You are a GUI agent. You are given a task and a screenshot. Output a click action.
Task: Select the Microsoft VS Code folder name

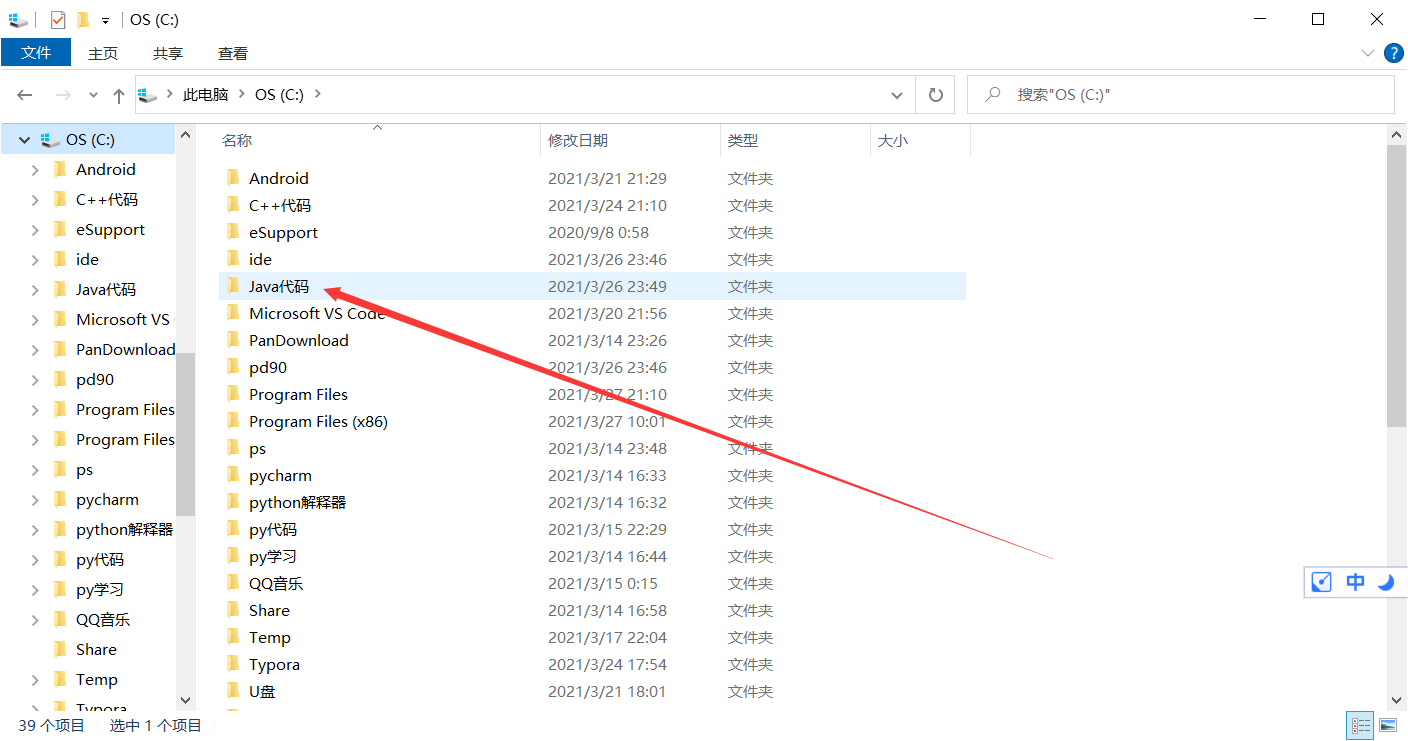tap(317, 313)
